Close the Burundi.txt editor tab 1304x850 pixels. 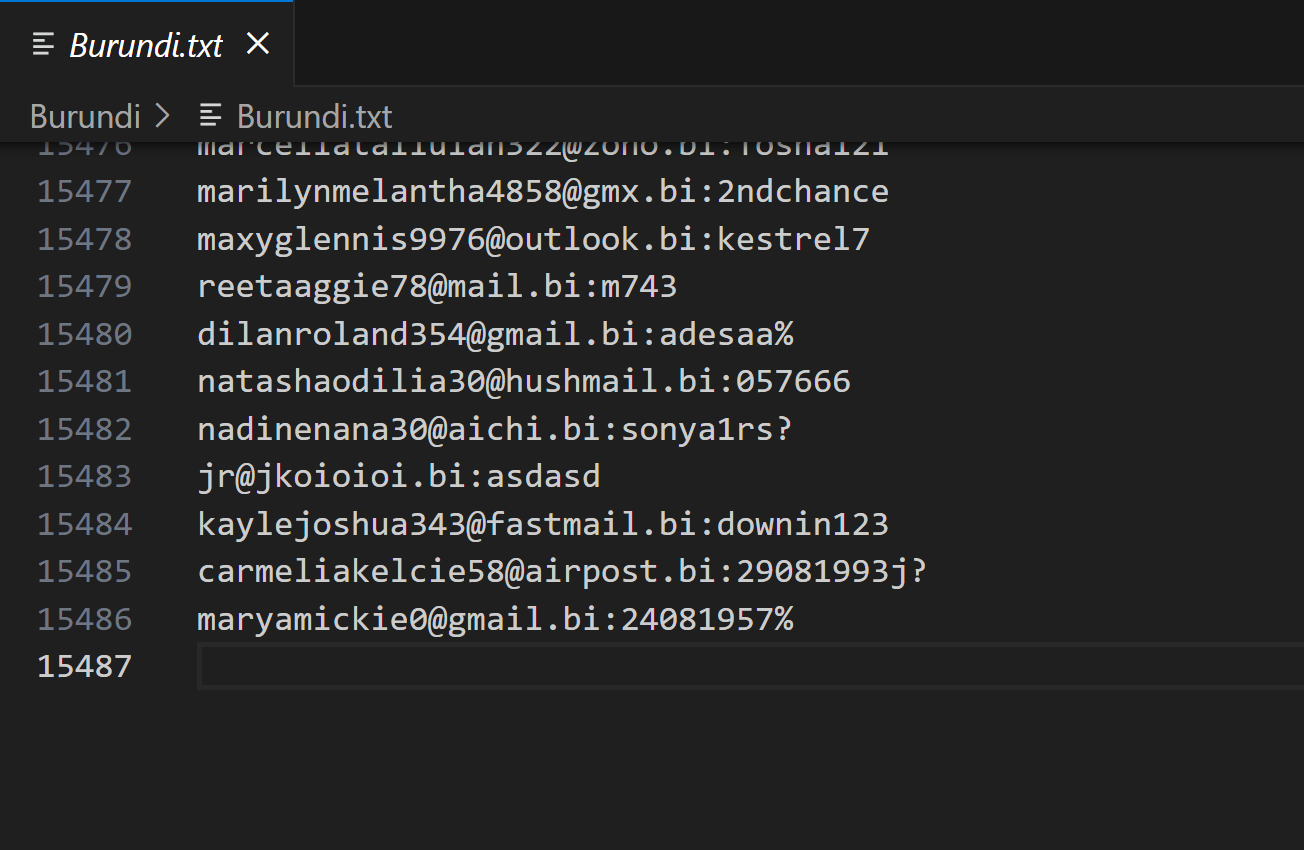click(258, 44)
